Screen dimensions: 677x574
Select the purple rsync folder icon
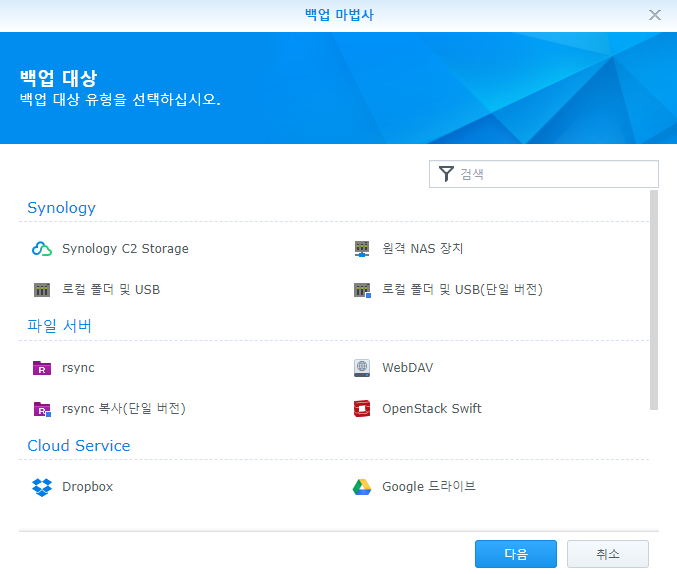coord(42,368)
